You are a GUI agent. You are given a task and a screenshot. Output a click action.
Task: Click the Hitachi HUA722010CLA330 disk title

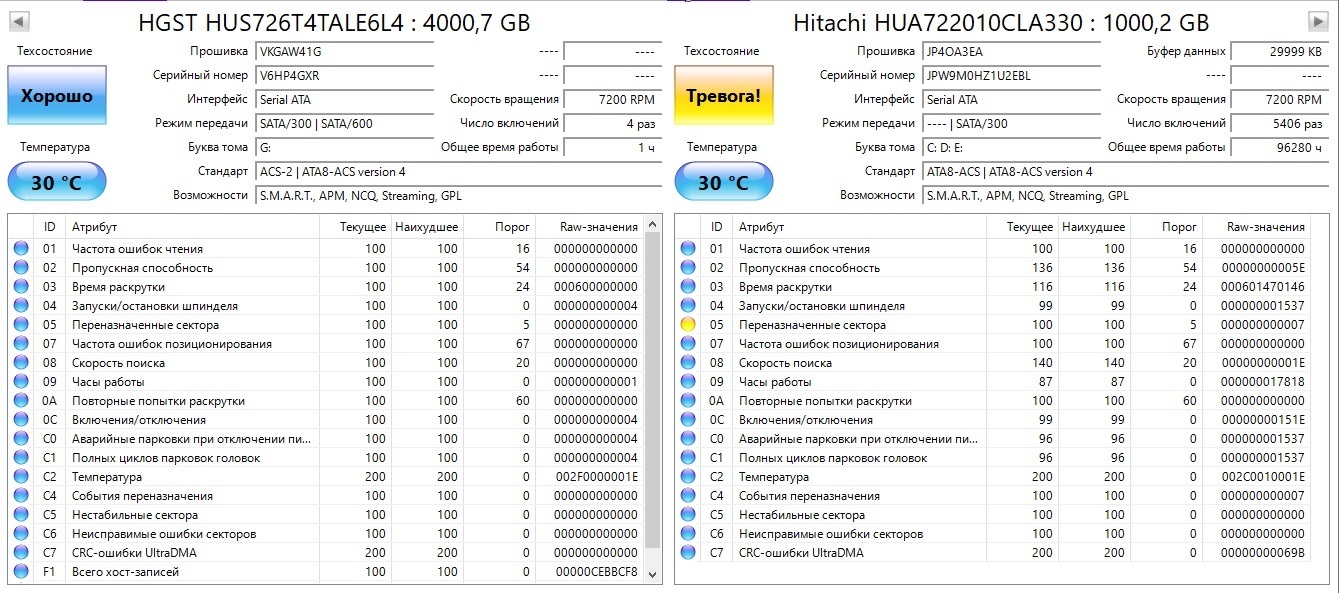point(1001,23)
